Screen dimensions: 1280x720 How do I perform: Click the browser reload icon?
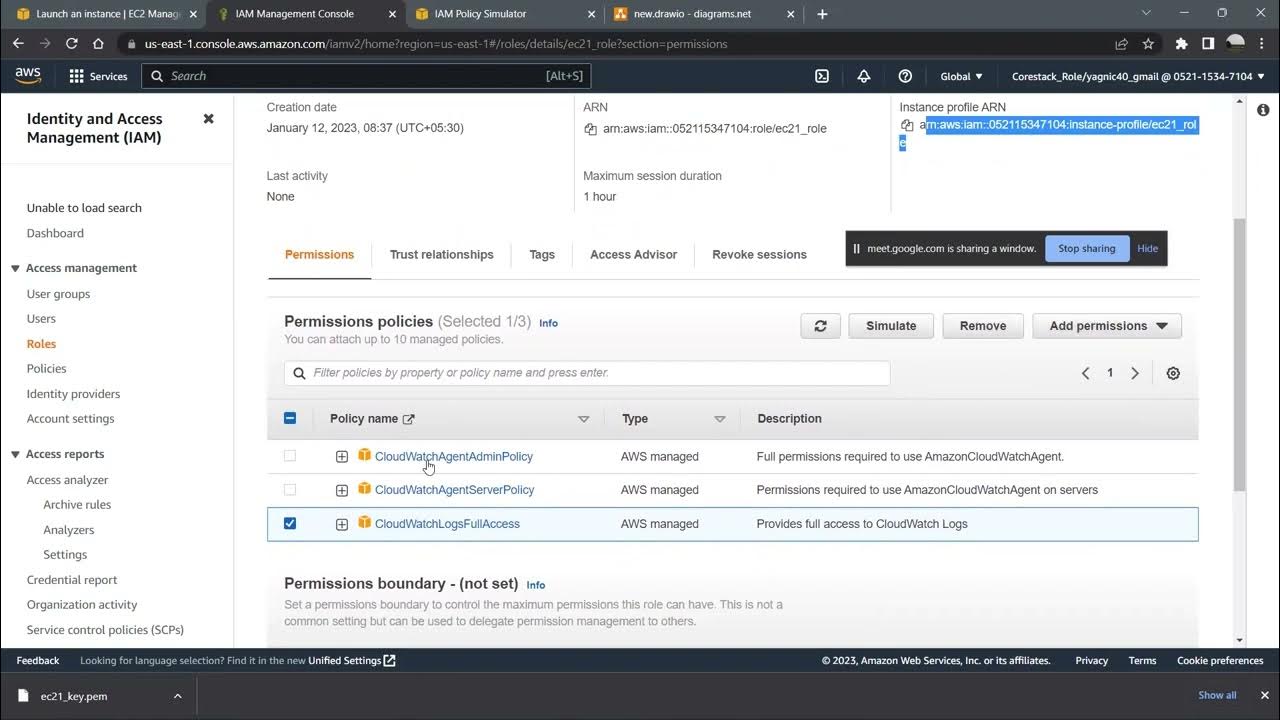(71, 44)
